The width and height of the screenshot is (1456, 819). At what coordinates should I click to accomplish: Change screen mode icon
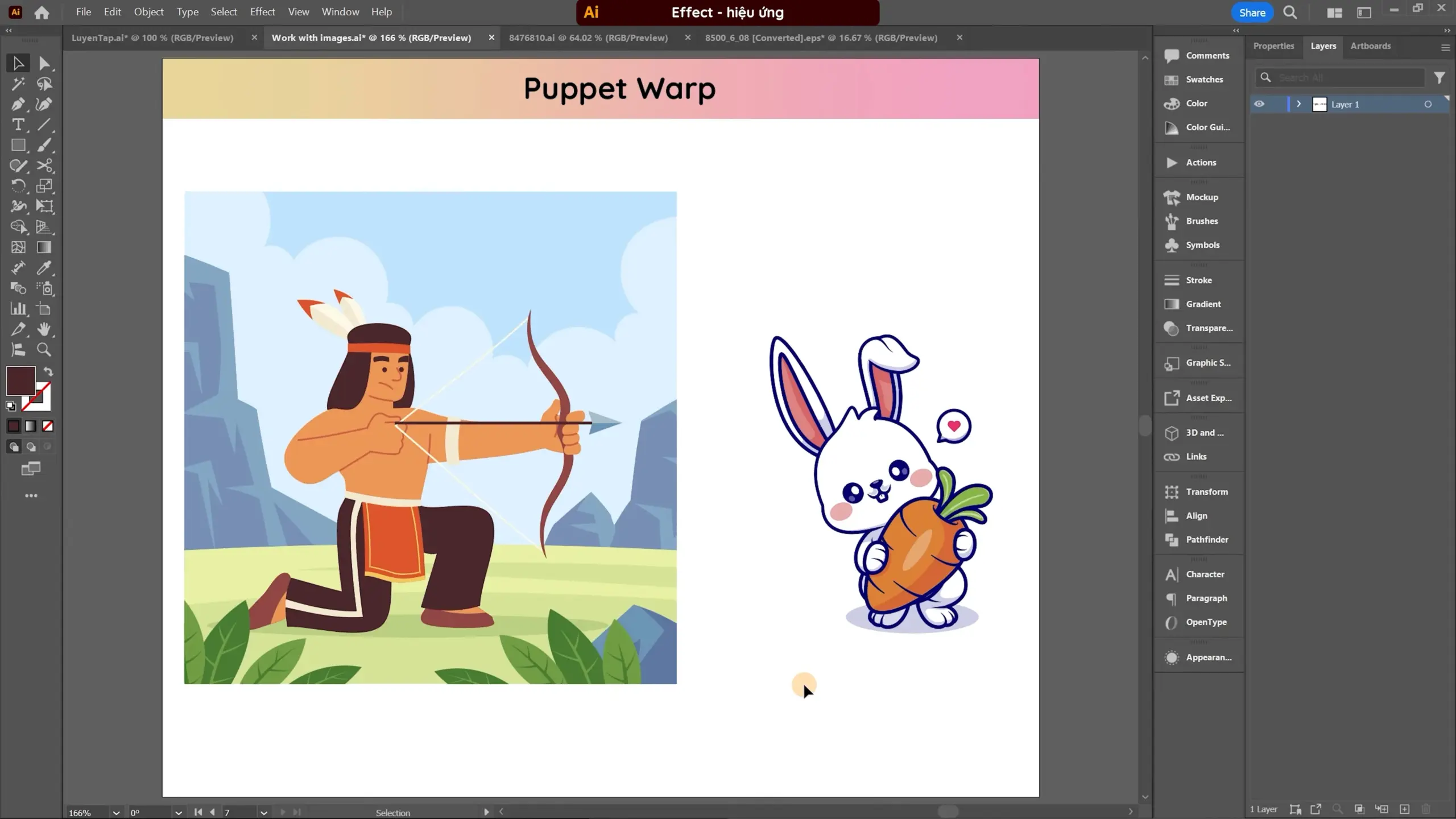tap(31, 469)
